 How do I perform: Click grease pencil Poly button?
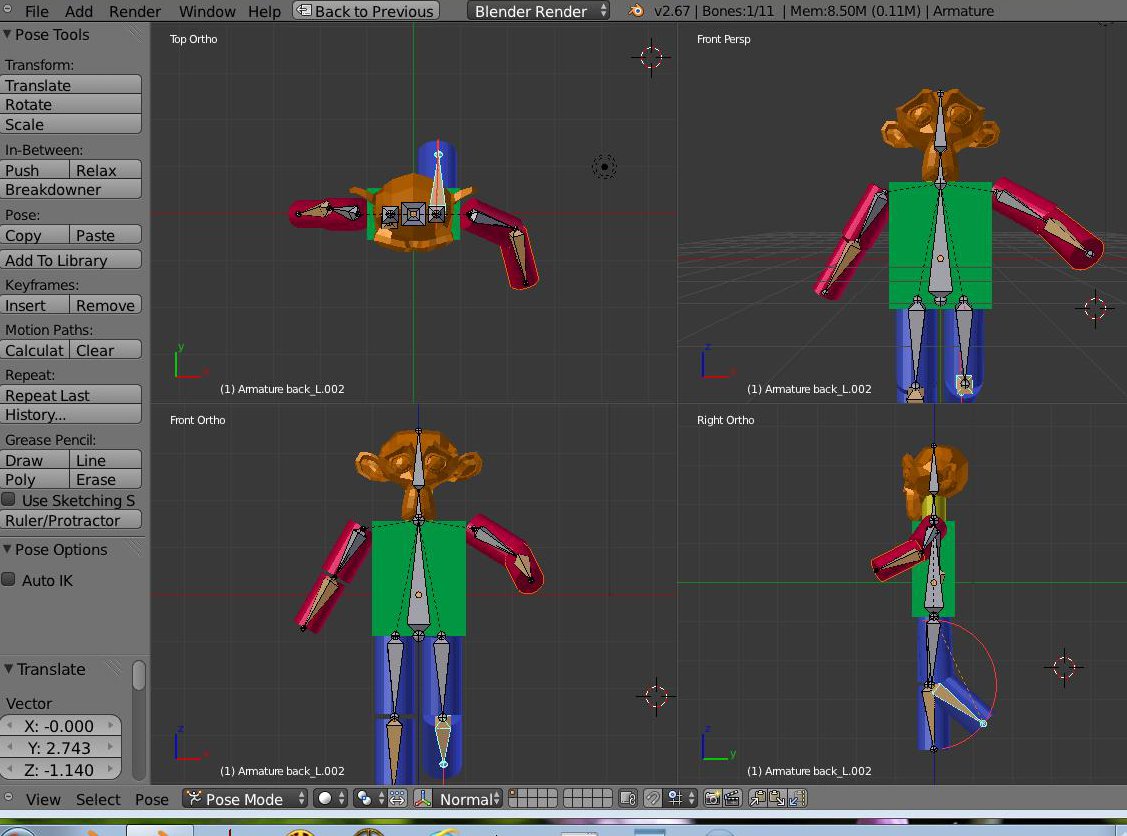pos(35,479)
